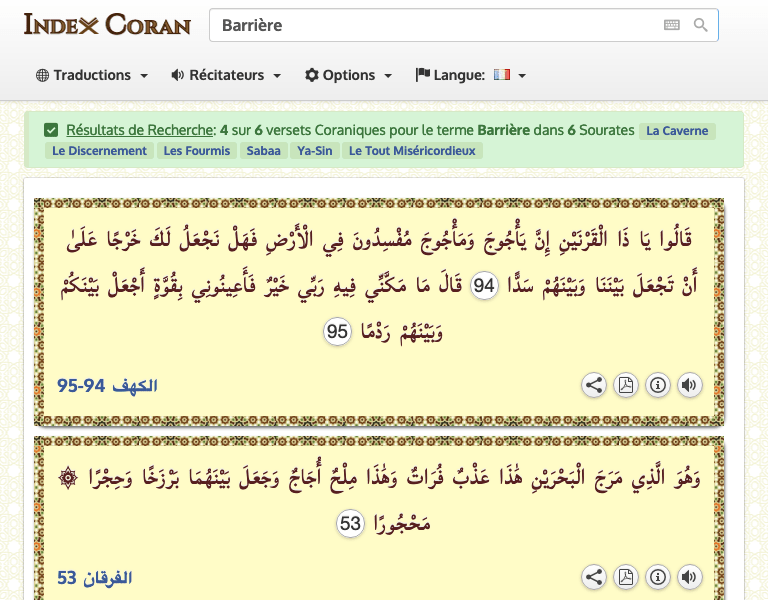Viewport: 768px width, 600px height.
Task: Select the Ya-Sin sourate tag
Action: point(314,151)
